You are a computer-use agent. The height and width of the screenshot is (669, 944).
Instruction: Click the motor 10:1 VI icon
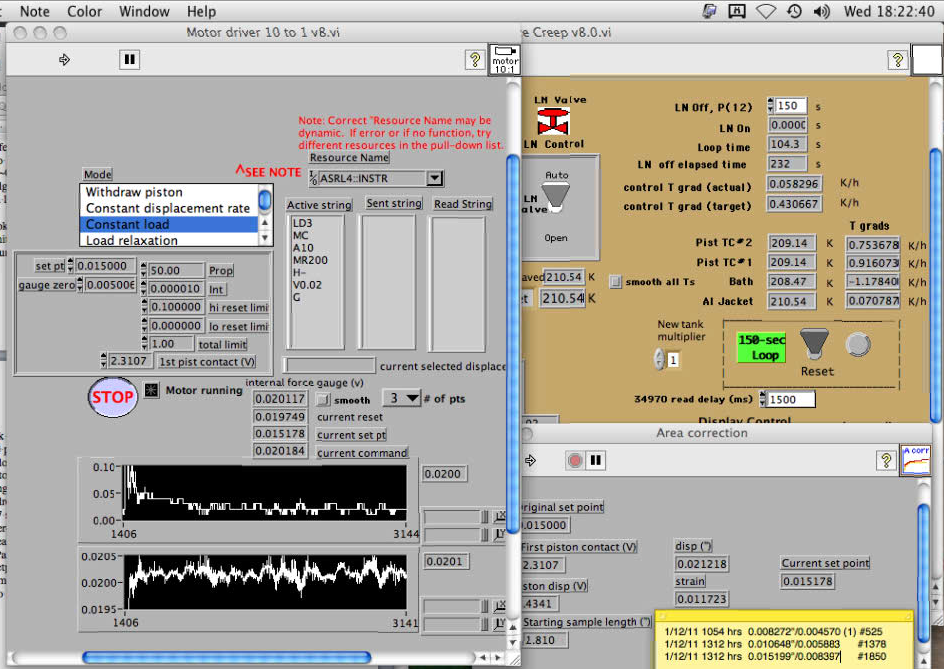click(504, 59)
